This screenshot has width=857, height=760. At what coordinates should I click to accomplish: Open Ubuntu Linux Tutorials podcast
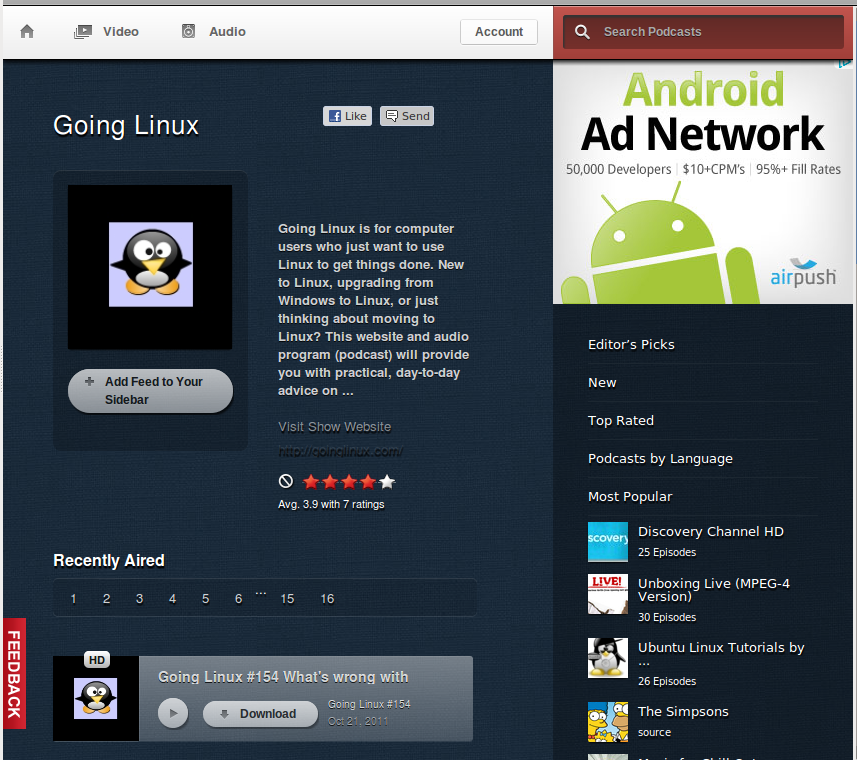pyautogui.click(x=721, y=647)
